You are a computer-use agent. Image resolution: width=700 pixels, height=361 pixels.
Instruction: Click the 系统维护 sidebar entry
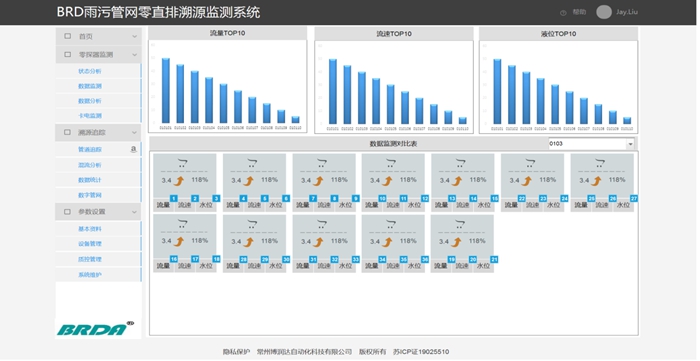(90, 275)
